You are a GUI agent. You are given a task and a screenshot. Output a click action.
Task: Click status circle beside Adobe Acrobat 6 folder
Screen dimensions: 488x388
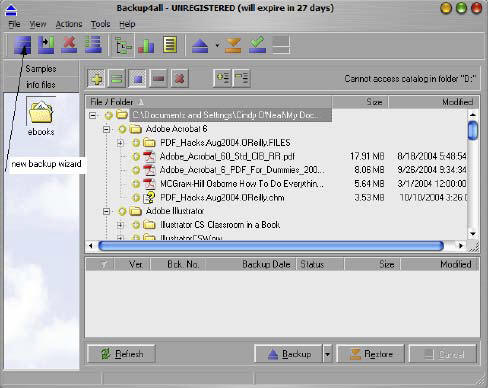coord(122,129)
